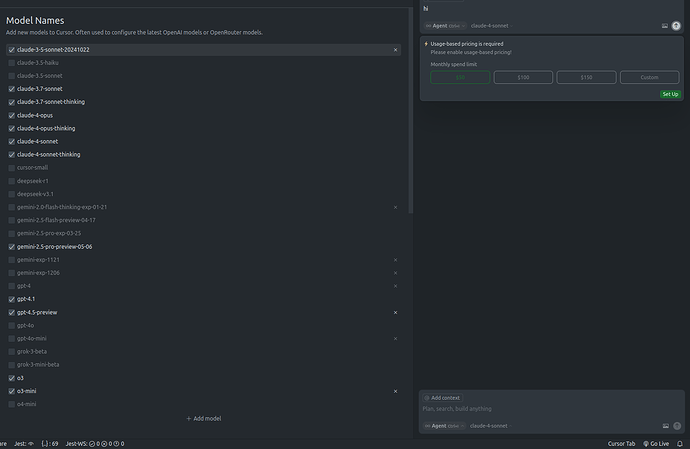Viewport: 690px width, 449px height.
Task: Enable claude-3.5-haiku model
Action: coord(11,63)
